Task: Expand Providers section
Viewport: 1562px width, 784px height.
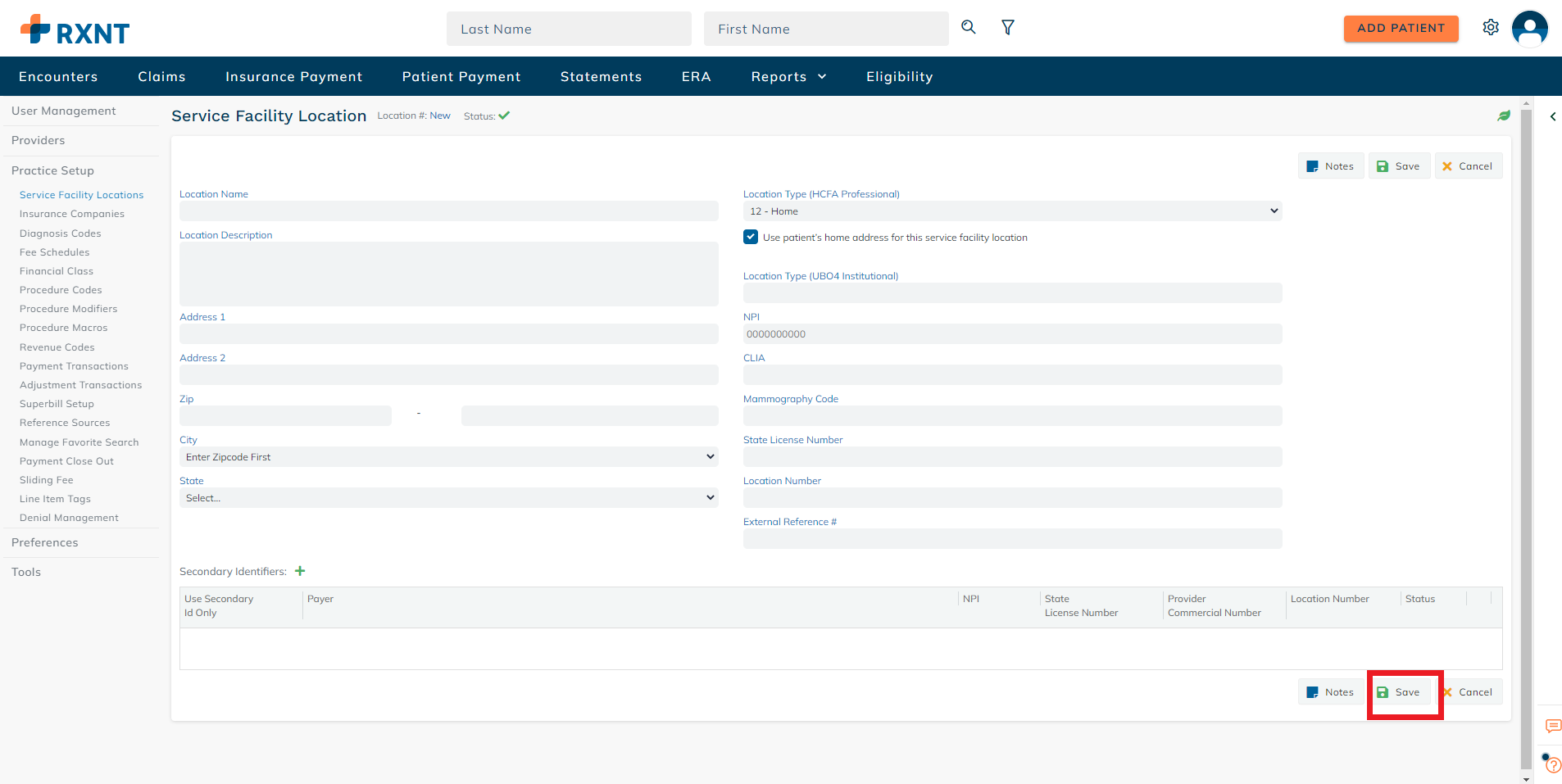Action: pyautogui.click(x=38, y=140)
